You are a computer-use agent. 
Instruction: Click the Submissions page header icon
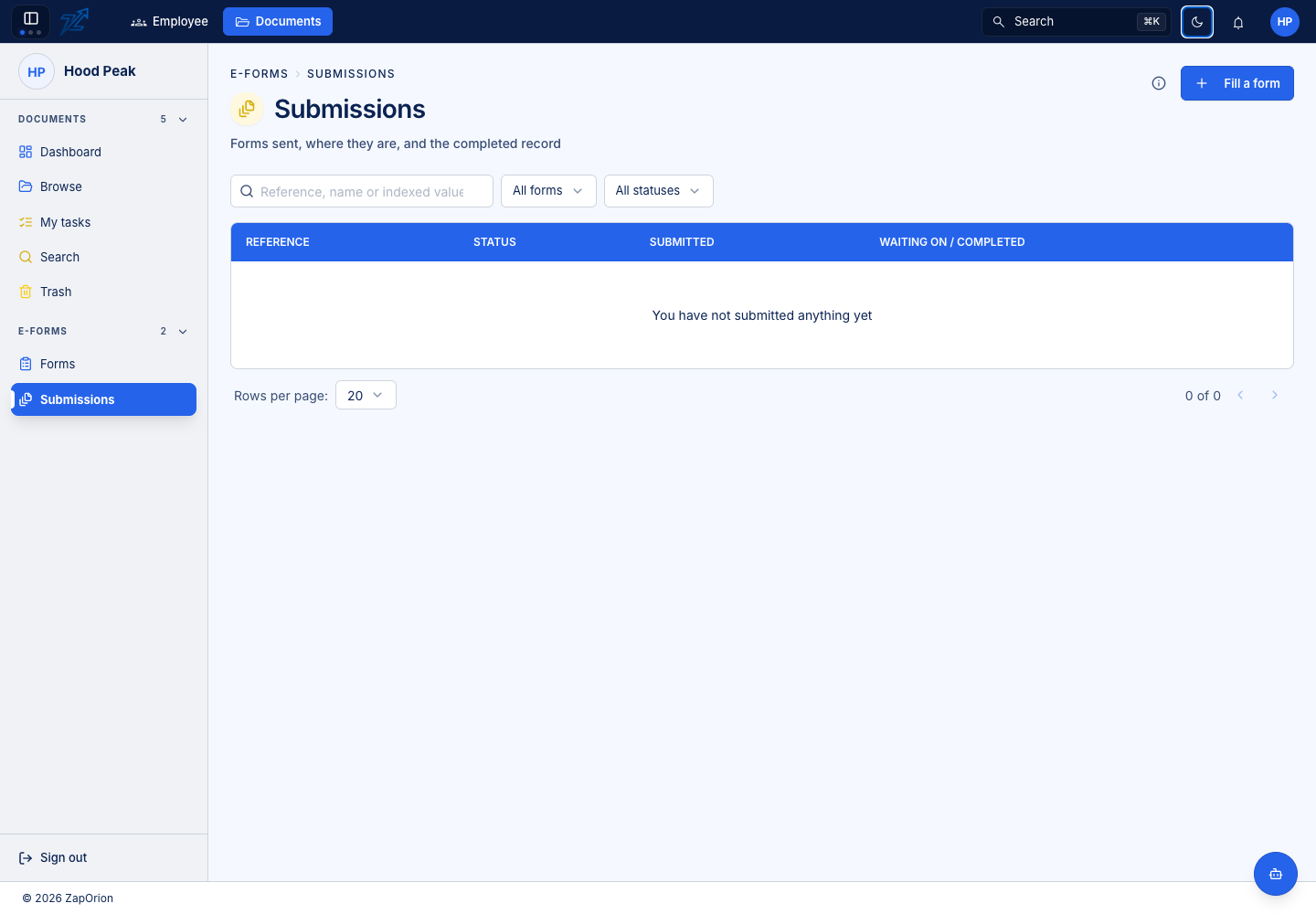[x=247, y=109]
